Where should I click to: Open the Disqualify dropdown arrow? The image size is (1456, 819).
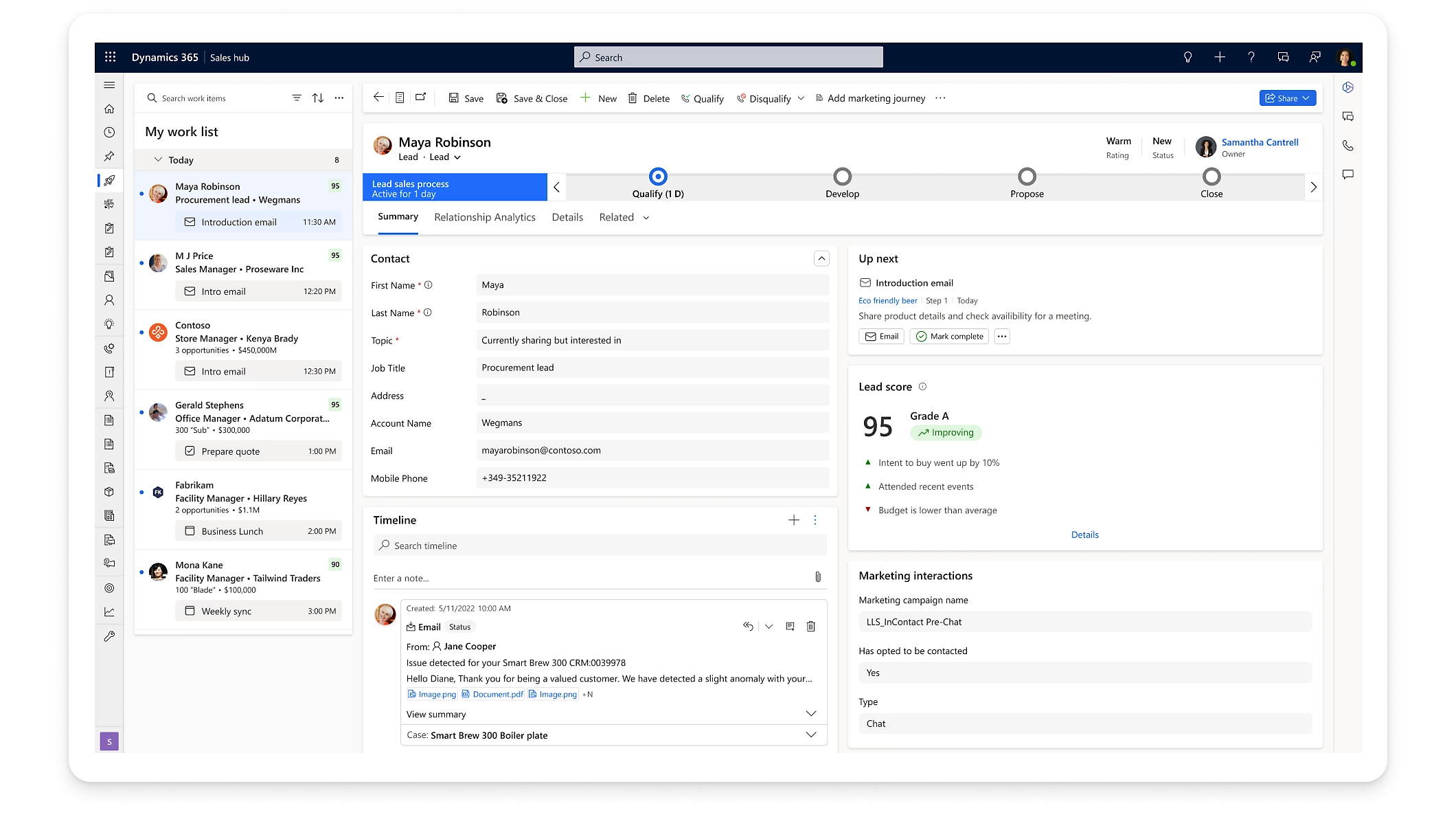801,98
